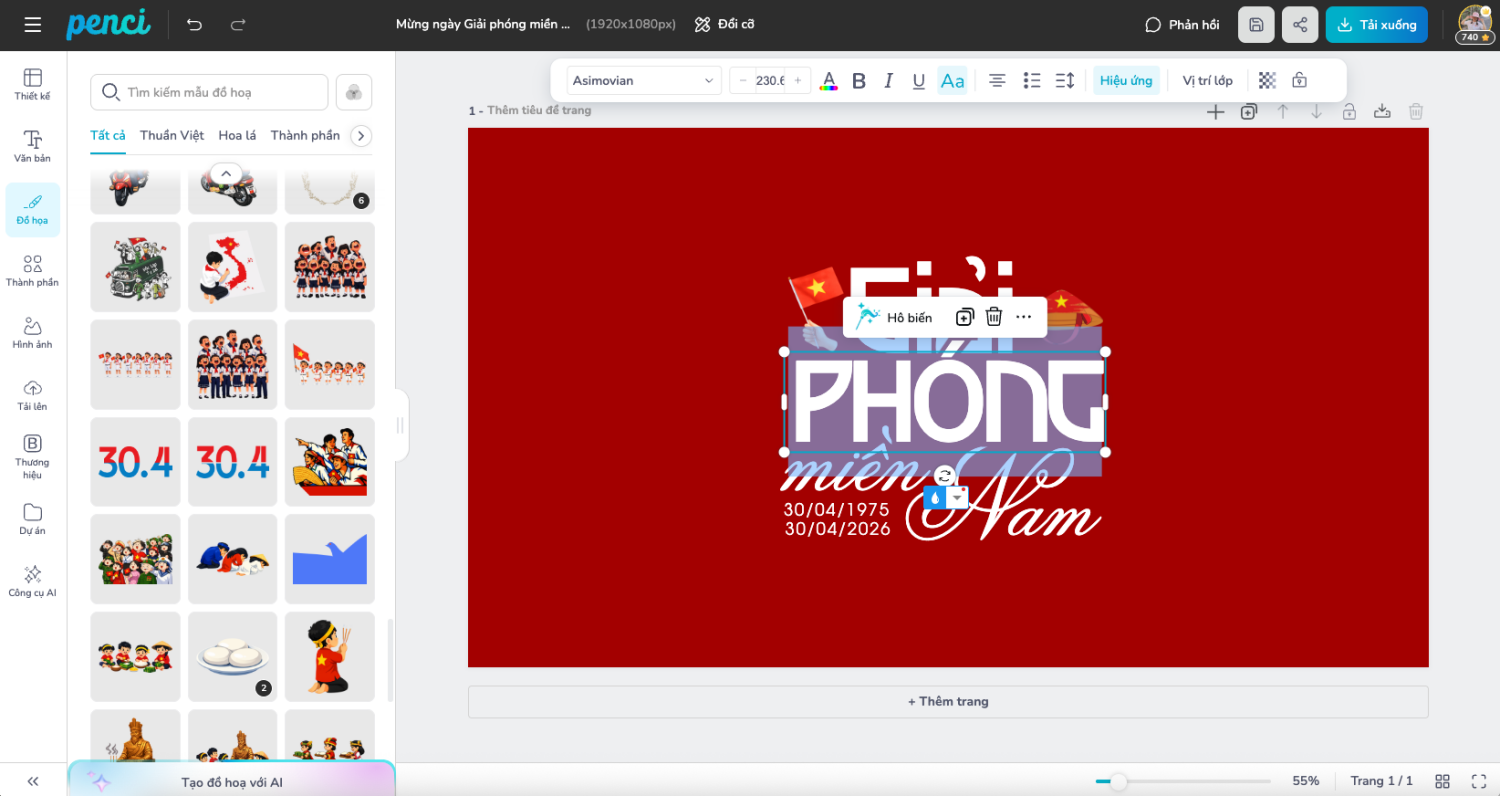The height and width of the screenshot is (796, 1500).
Task: Click the Tải xuống download button
Action: click(1376, 25)
